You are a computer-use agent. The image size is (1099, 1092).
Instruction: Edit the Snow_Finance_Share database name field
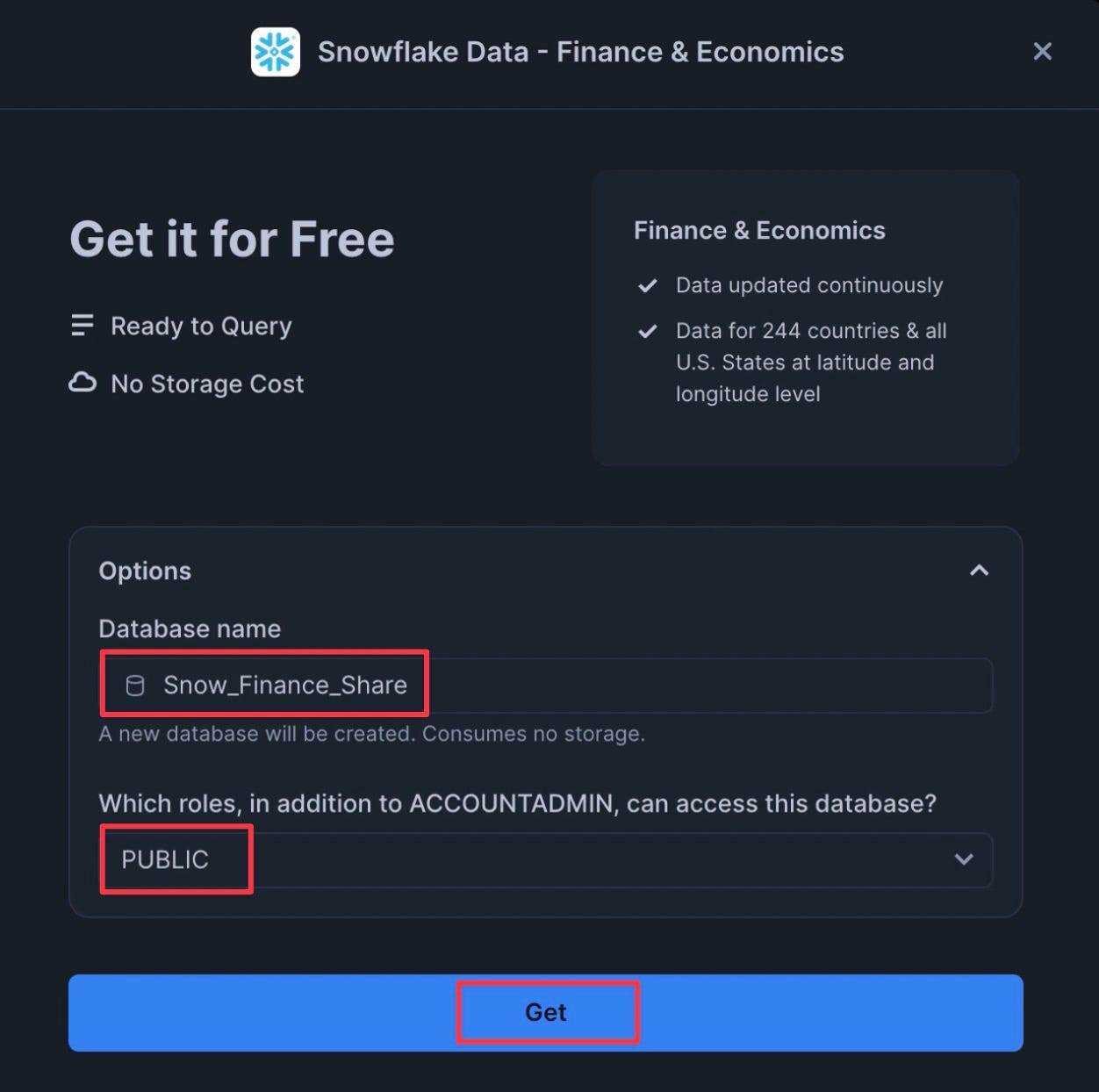coord(545,686)
